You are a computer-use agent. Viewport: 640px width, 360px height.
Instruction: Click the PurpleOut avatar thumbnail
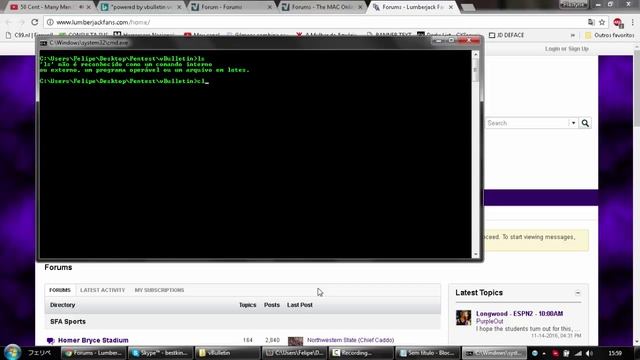click(463, 318)
